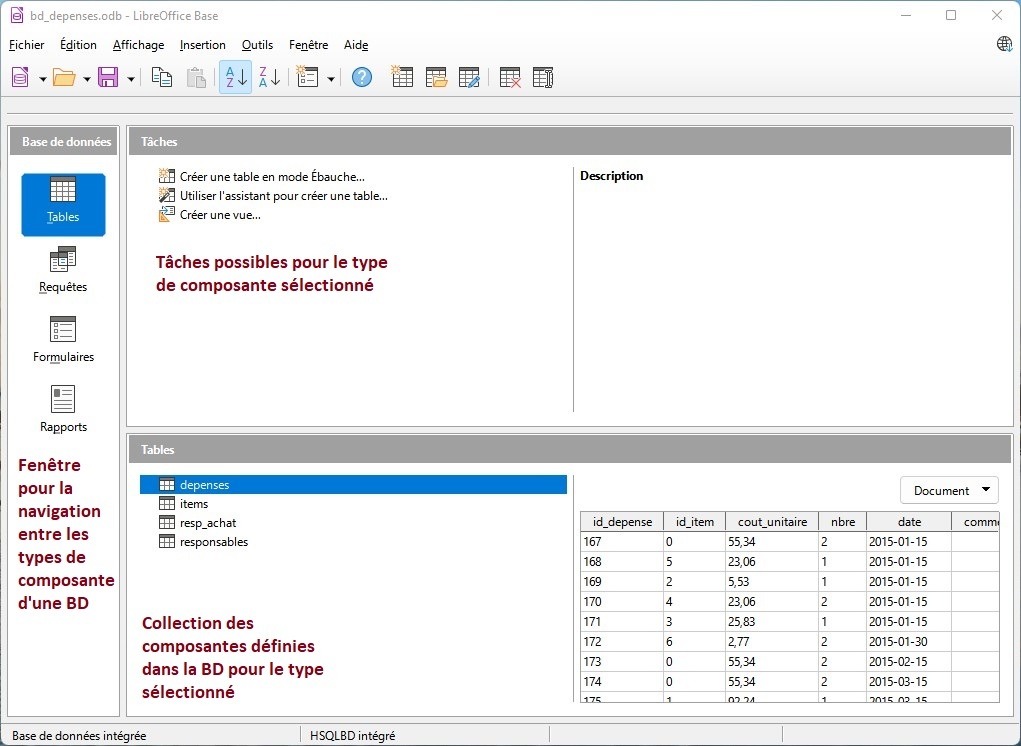Expand the Save button dropdown arrow

point(131,78)
